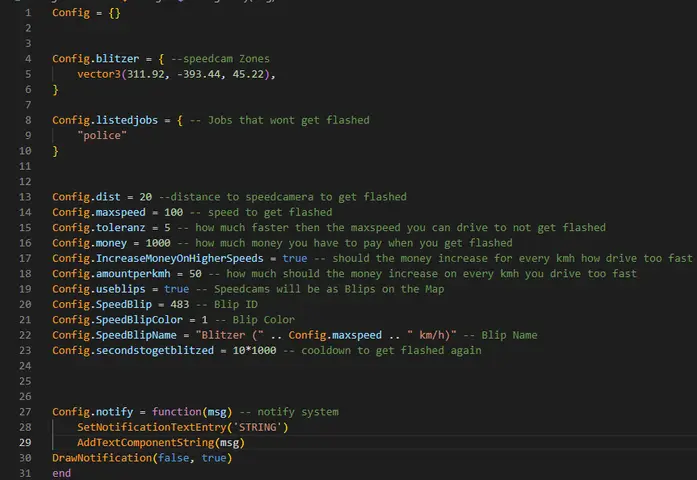The height and width of the screenshot is (480, 697).
Task: Click 'DrawNotification' on line 30
Action: pyautogui.click(x=102, y=458)
